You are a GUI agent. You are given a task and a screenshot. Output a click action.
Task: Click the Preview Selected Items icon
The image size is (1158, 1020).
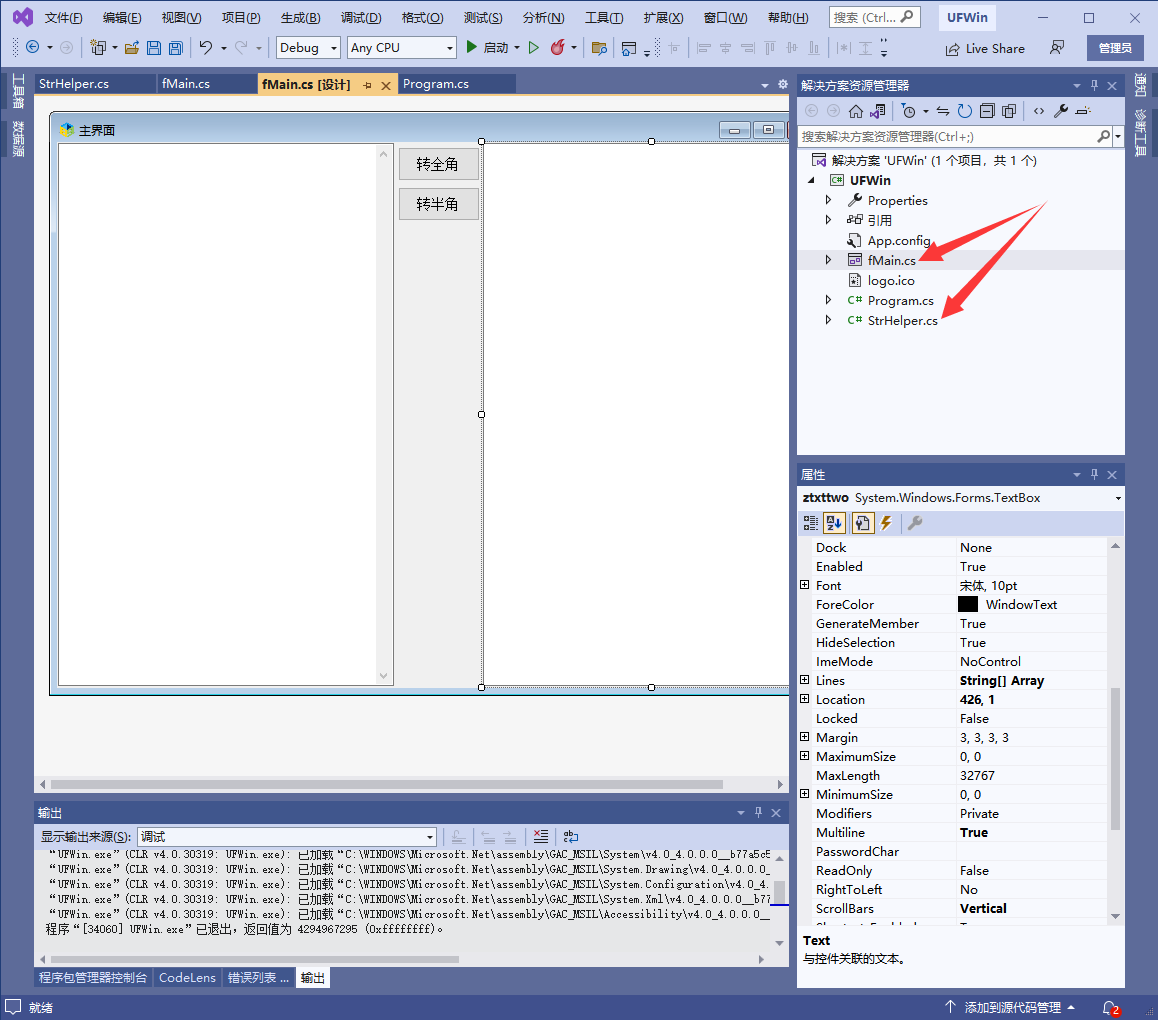[1083, 111]
